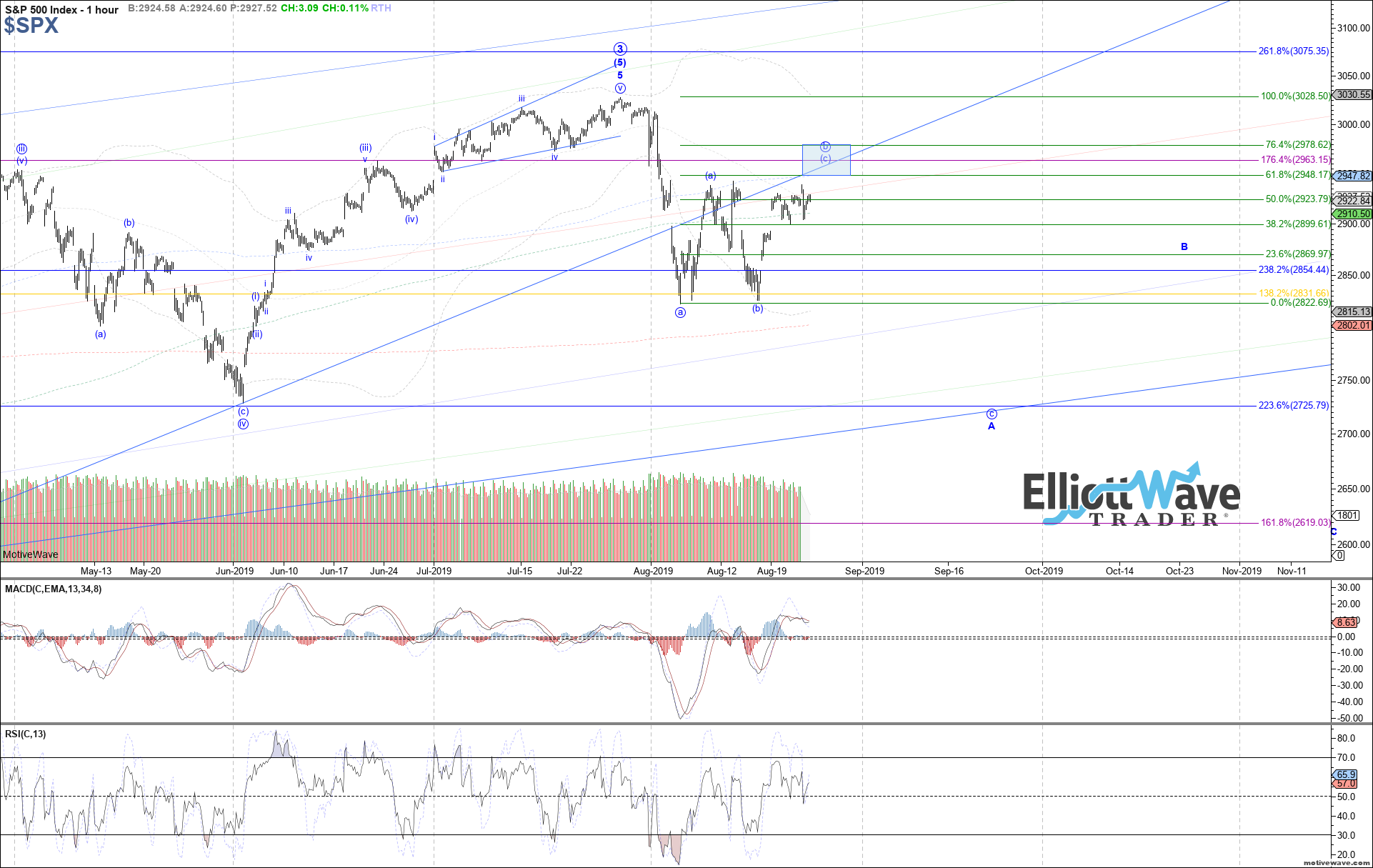Select the 2750.00 price axis value

point(1354,380)
